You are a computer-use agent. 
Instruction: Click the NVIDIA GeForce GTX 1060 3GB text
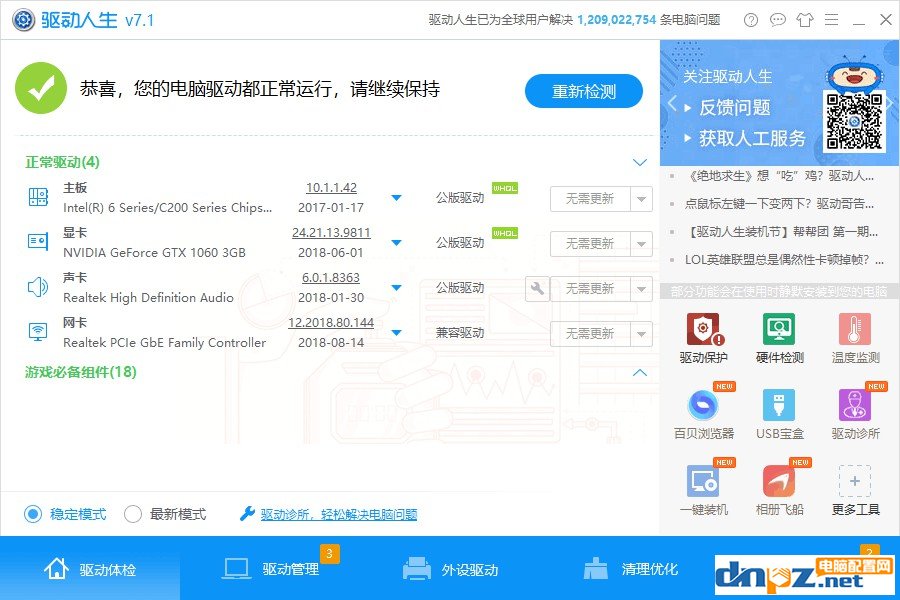(154, 253)
